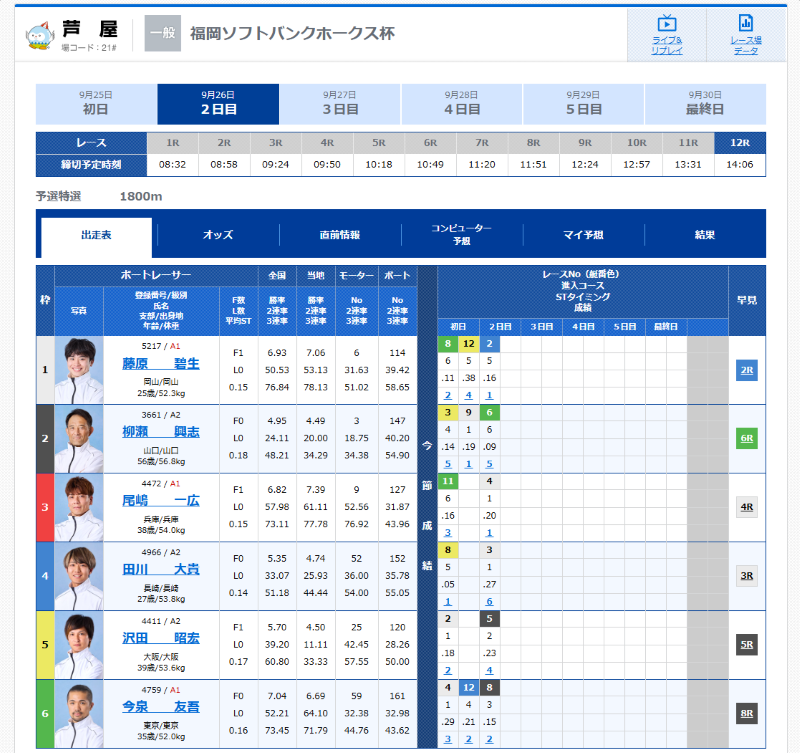This screenshot has height=753, width=800.
Task: Select the コンピューター予想 tab
Action: pyautogui.click(x=461, y=235)
